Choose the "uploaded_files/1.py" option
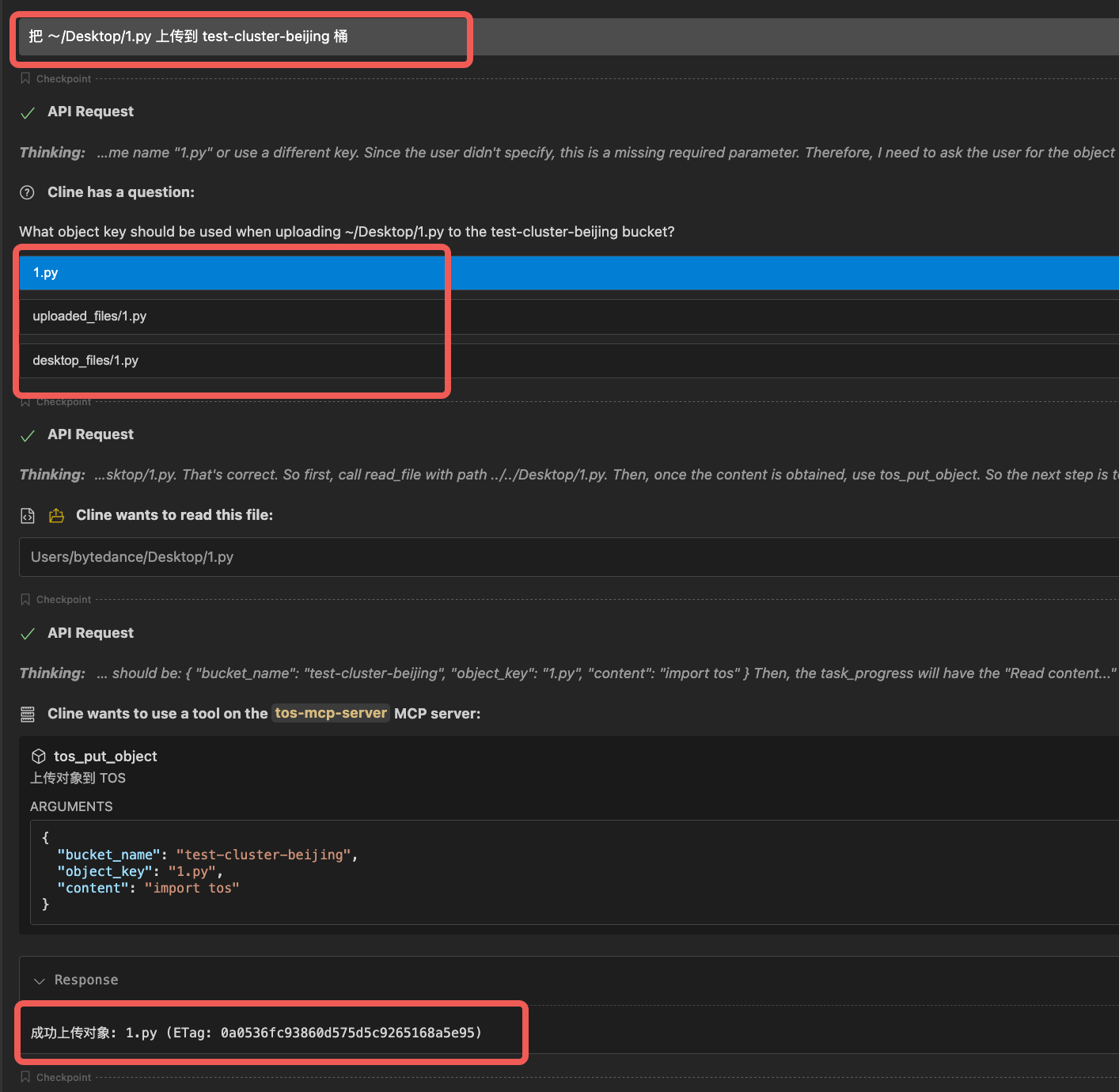The image size is (1119, 1092). coord(229,317)
